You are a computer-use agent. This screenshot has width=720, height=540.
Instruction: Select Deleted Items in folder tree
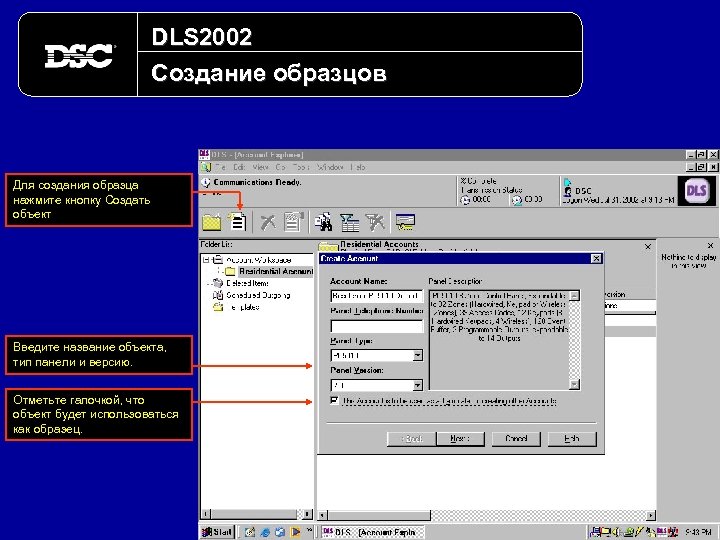point(248,283)
